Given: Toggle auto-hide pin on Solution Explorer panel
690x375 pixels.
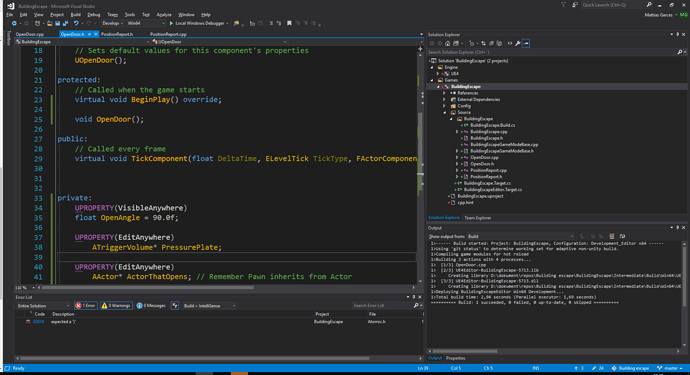Looking at the screenshot, I should pos(677,34).
